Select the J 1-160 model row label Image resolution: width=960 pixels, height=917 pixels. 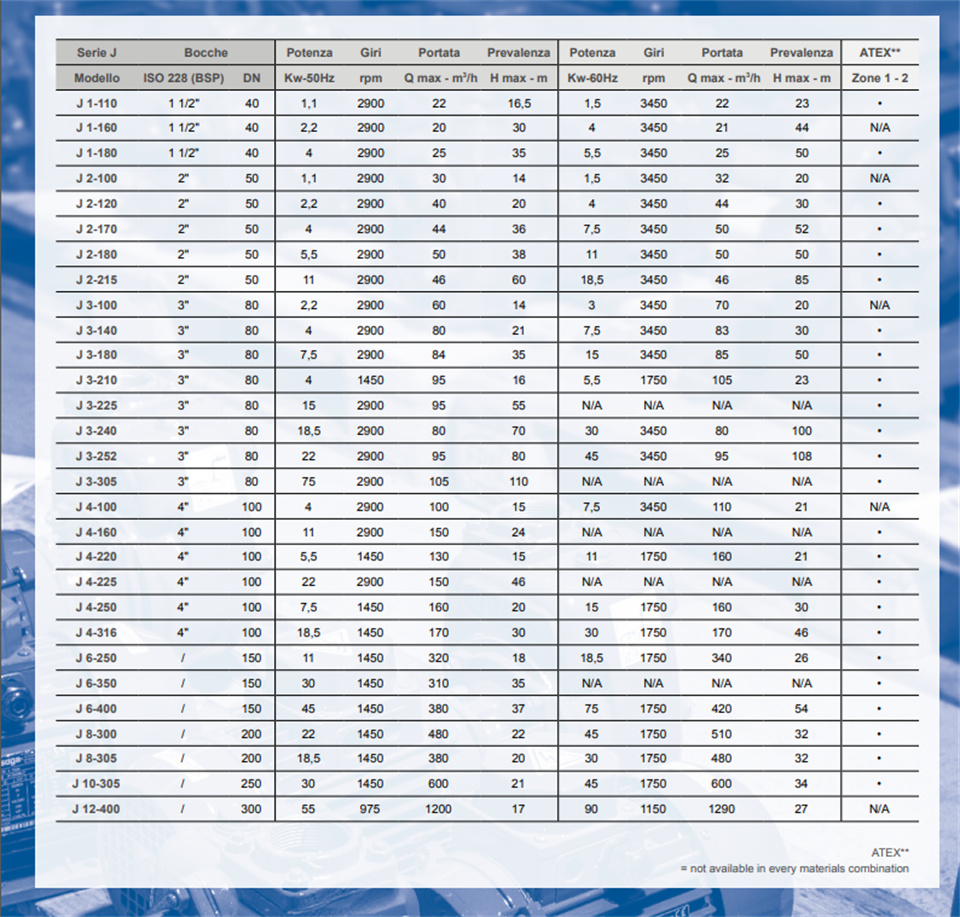click(x=97, y=128)
